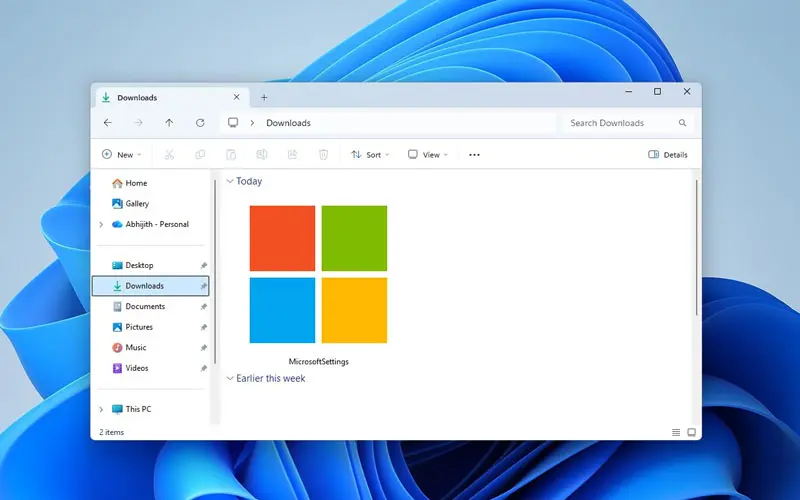Open the View dropdown

[428, 155]
